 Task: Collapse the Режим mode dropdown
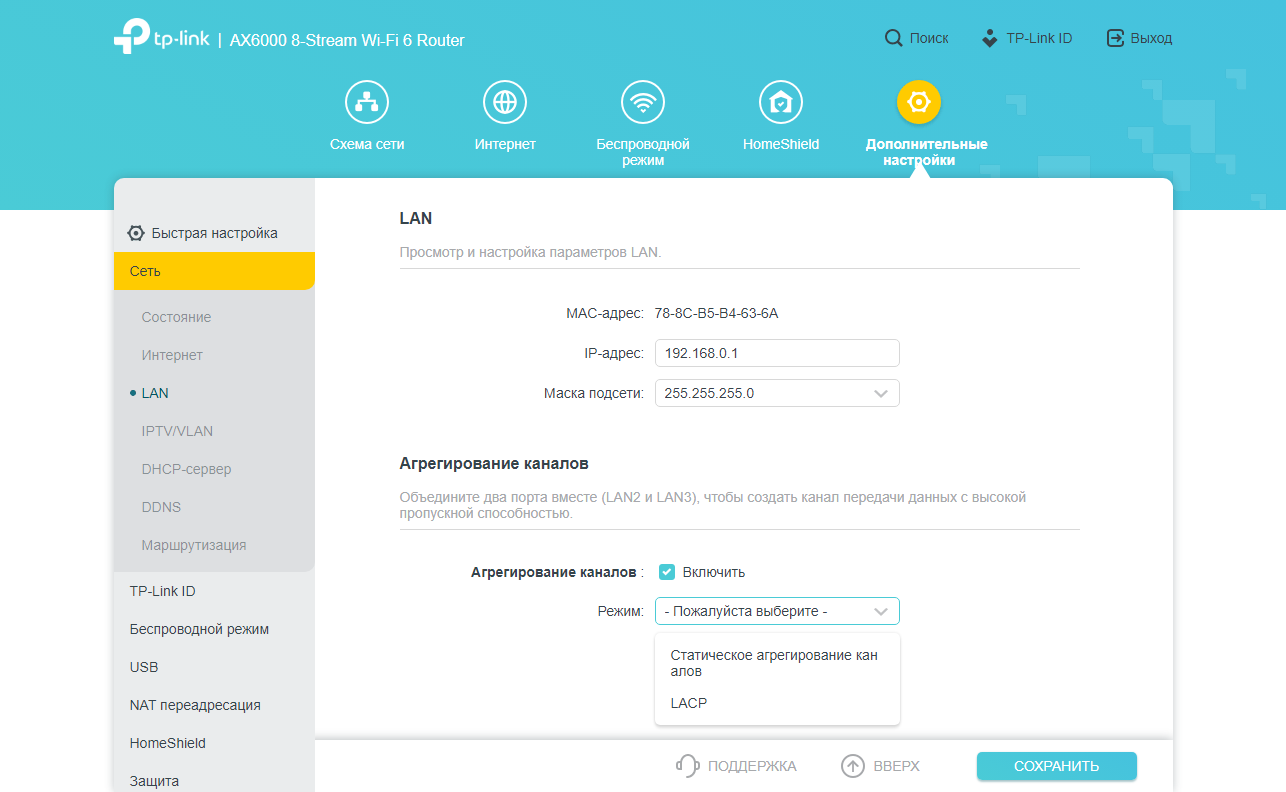(777, 611)
